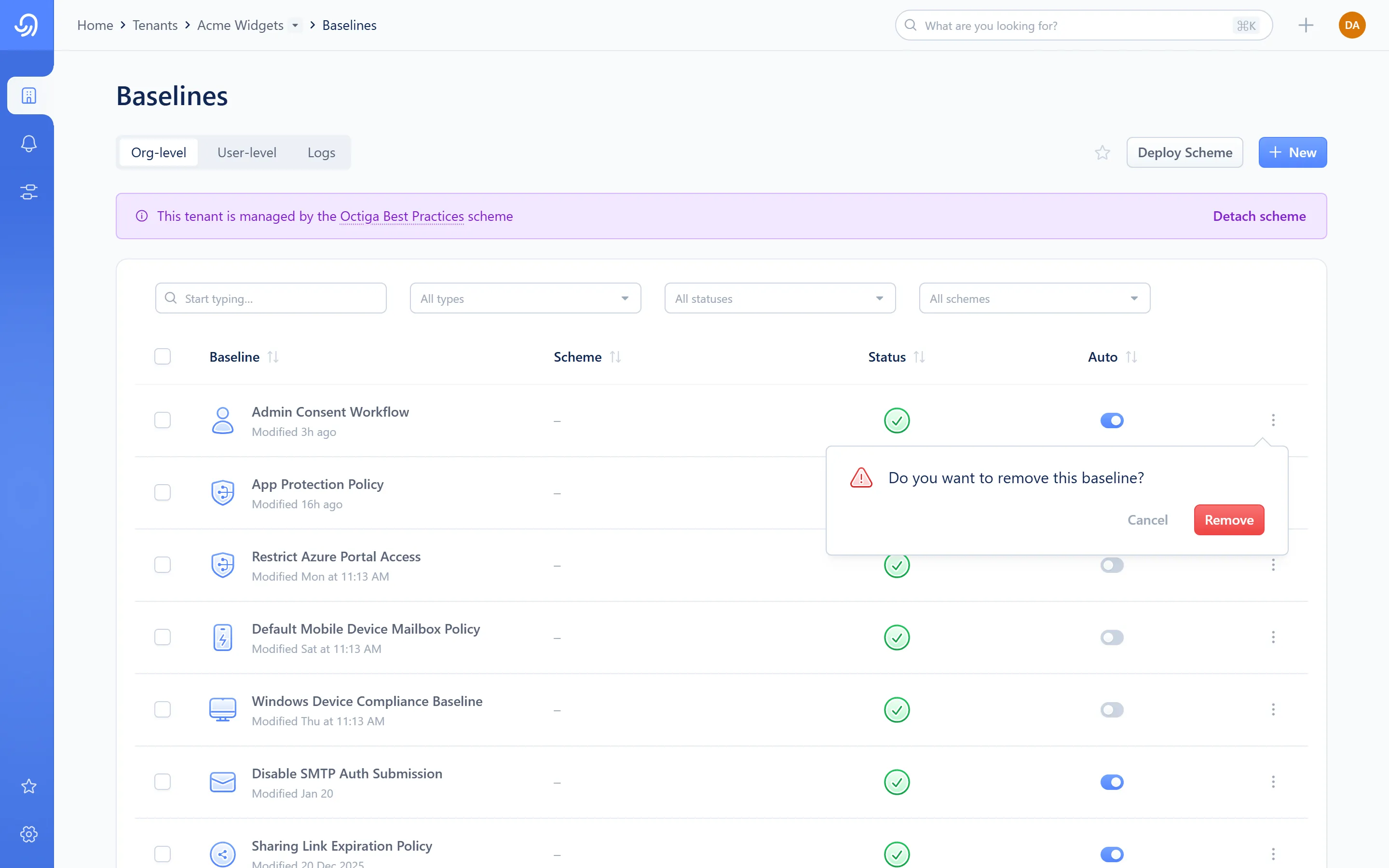
Task: Open notifications bell in sidebar
Action: click(29, 144)
